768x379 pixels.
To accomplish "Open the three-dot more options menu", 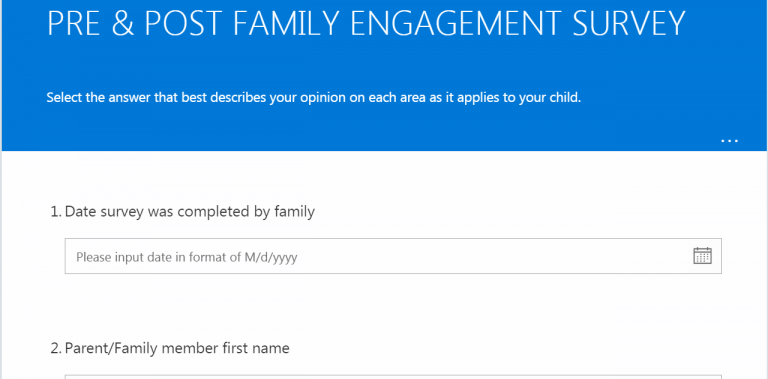I will pyautogui.click(x=729, y=141).
